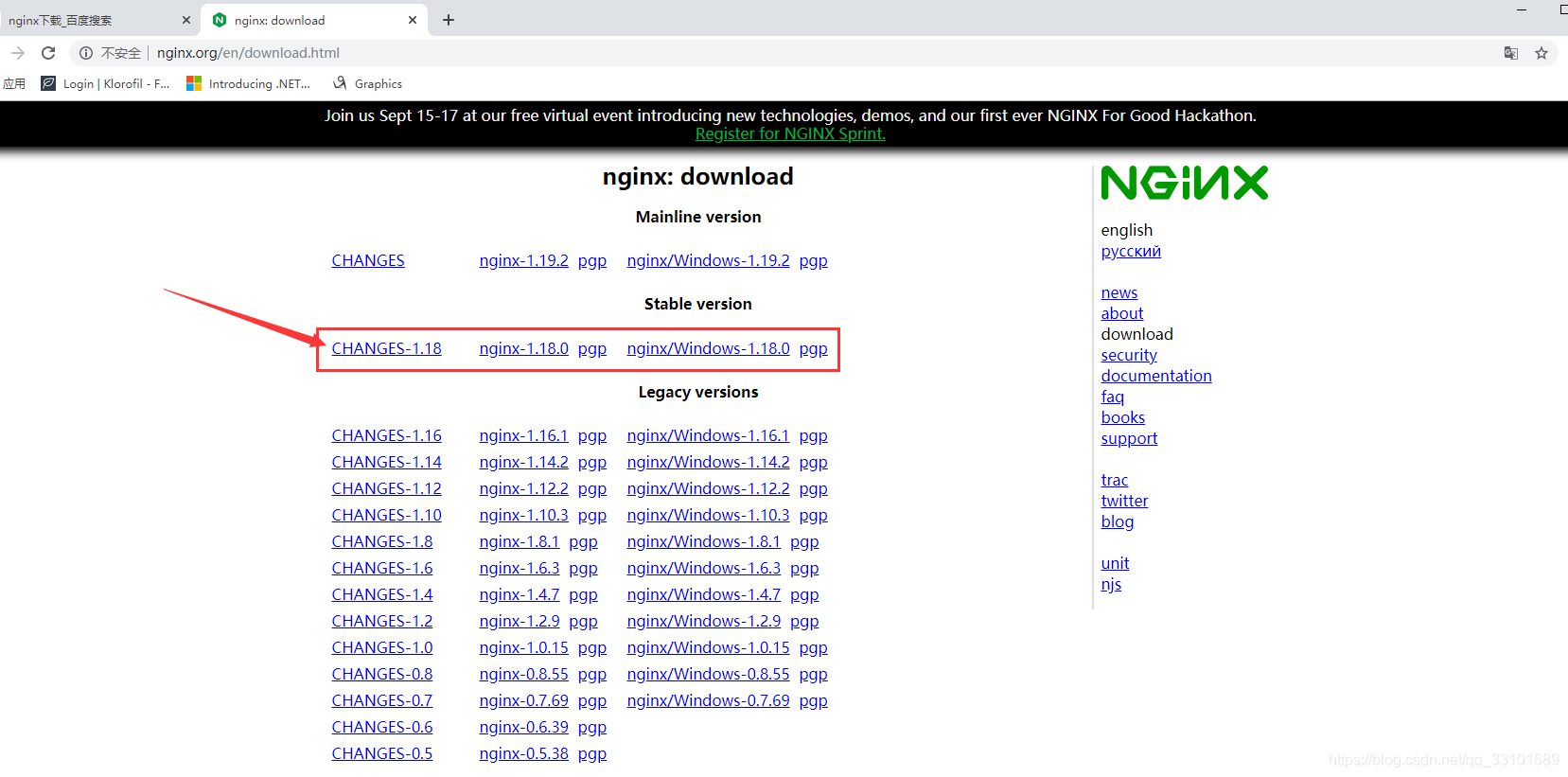Screen dimensions: 1568x777
Task: Switch to the nginx下载_百度搜索 tab
Action: tap(98, 20)
